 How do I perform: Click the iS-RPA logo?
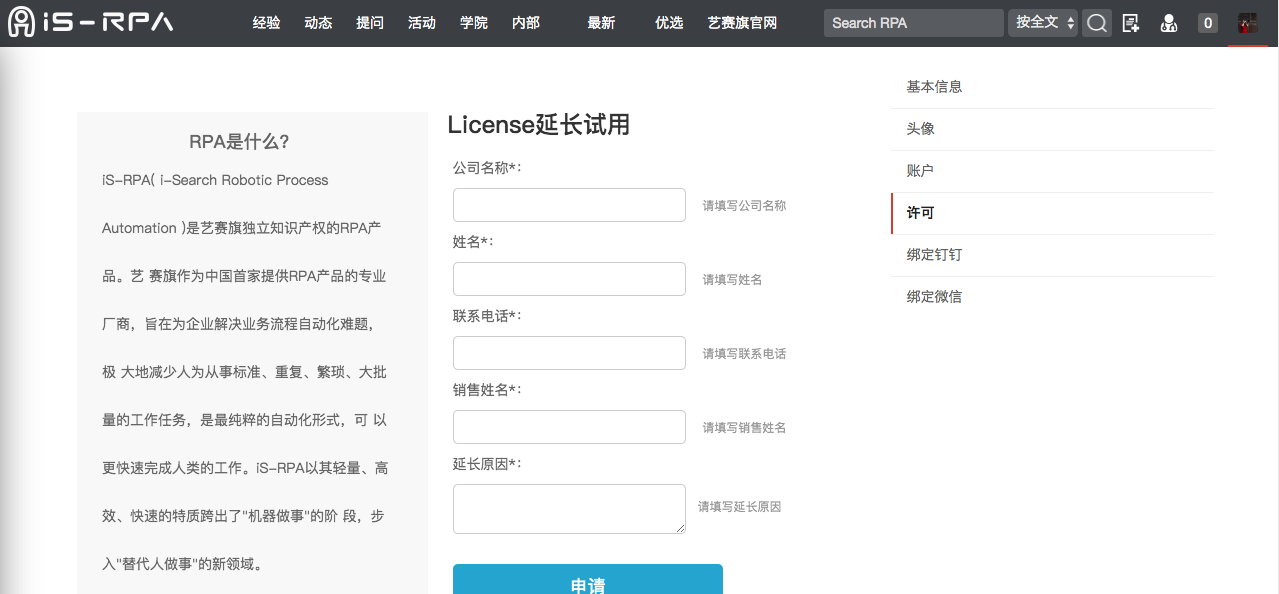(90, 22)
